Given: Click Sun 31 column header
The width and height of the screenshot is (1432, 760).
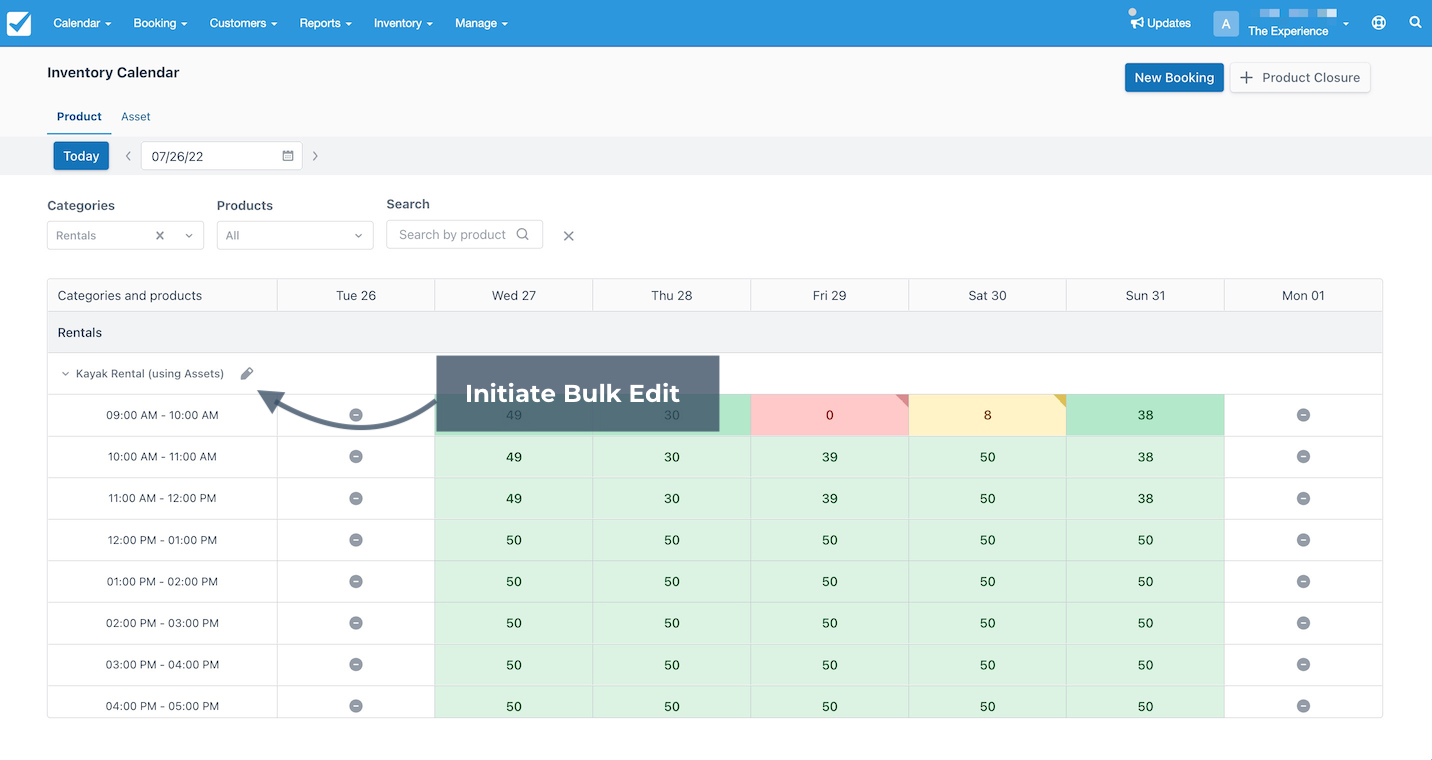Looking at the screenshot, I should (1146, 295).
